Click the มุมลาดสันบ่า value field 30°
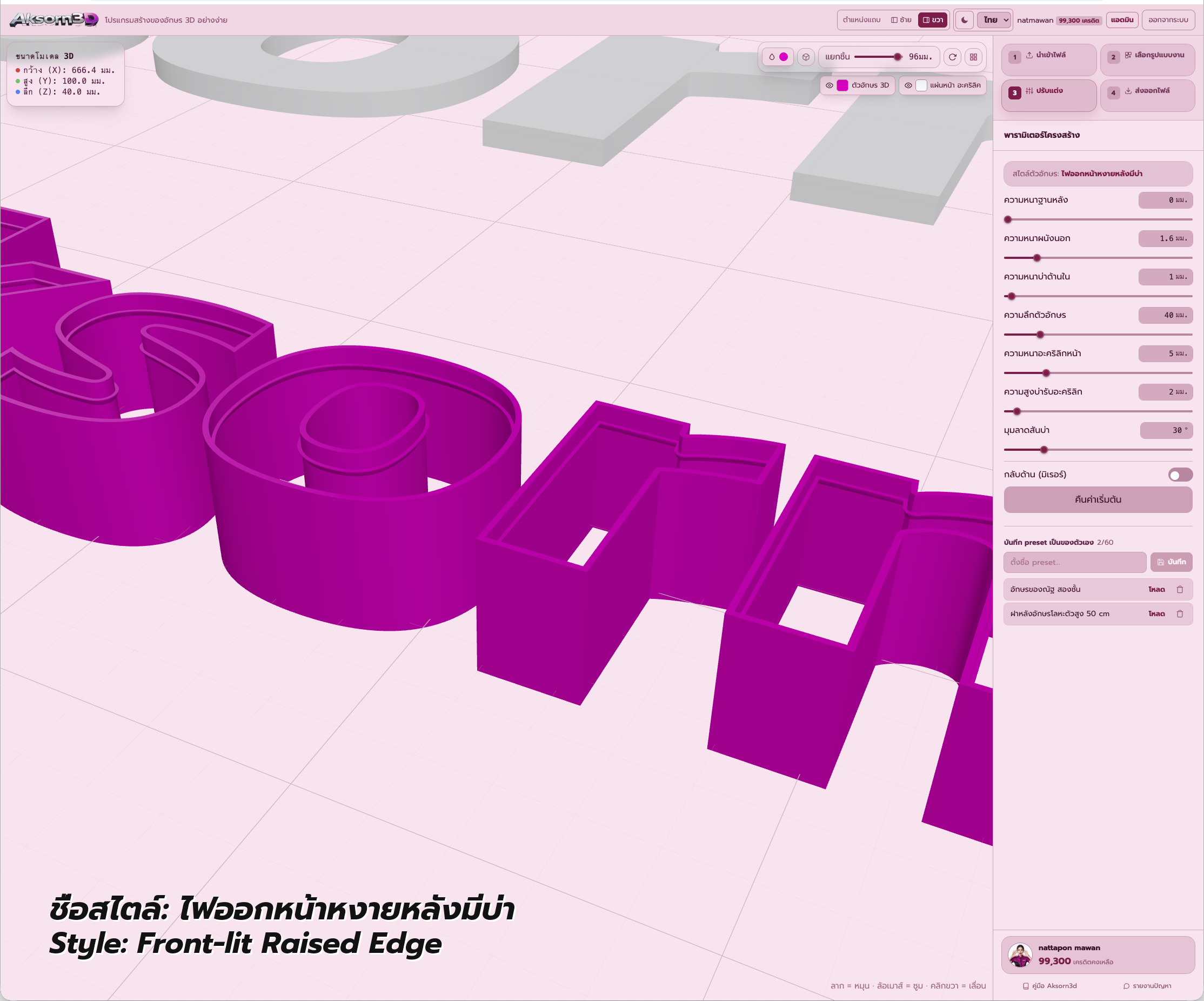1204x1001 pixels. (1166, 431)
